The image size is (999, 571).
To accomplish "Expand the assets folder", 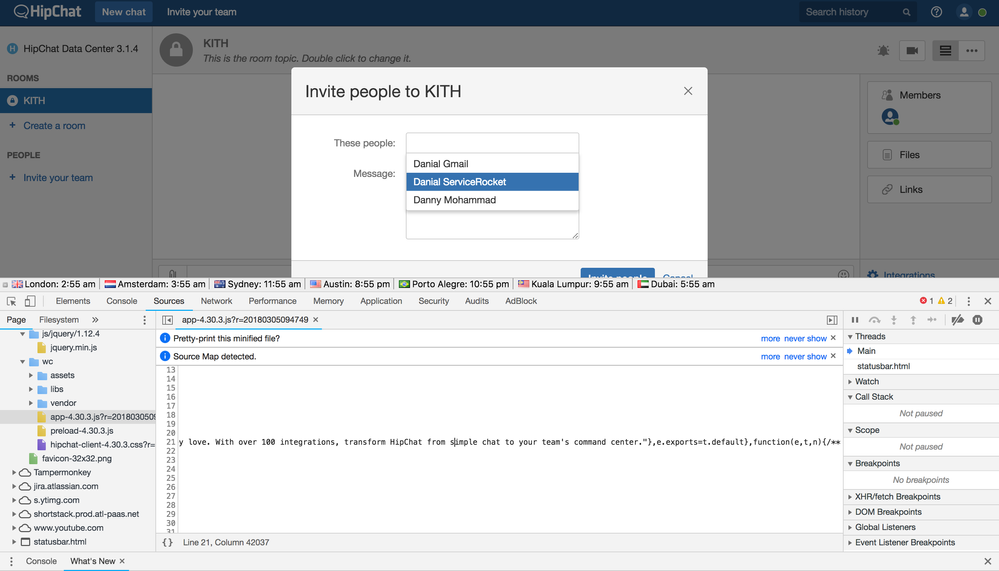I will (31, 375).
